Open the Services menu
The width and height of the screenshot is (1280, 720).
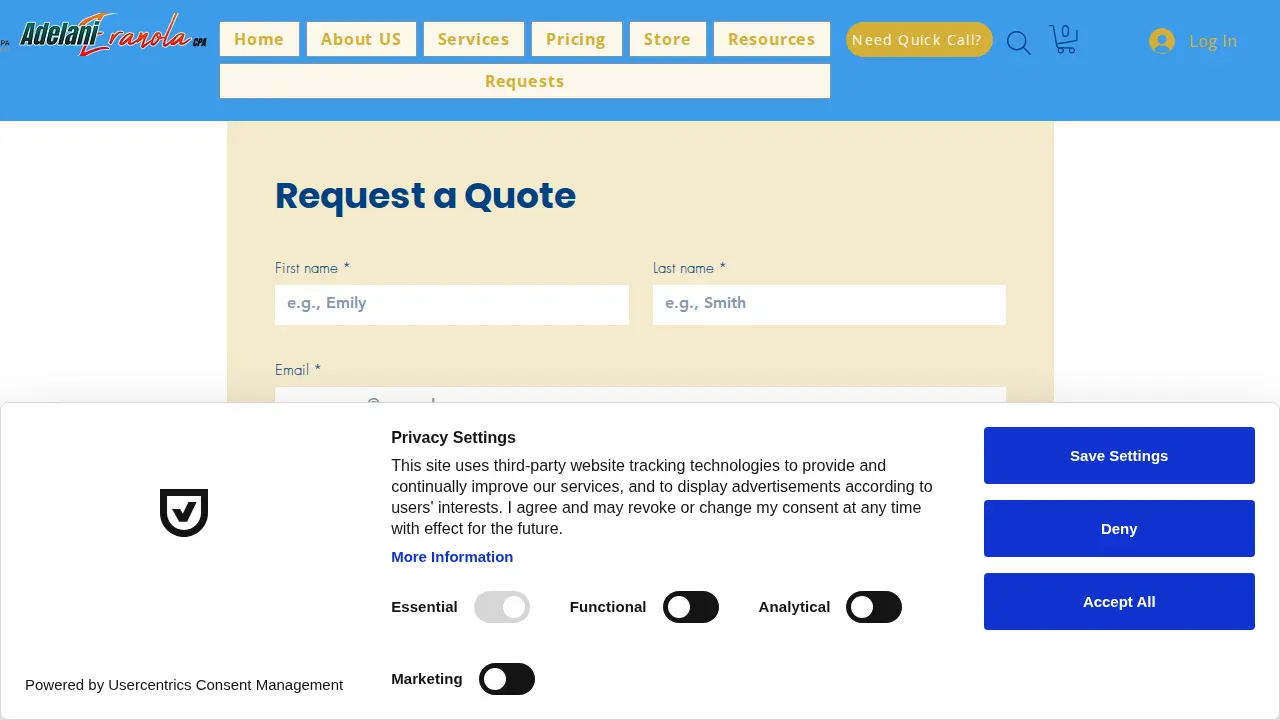[x=474, y=39]
